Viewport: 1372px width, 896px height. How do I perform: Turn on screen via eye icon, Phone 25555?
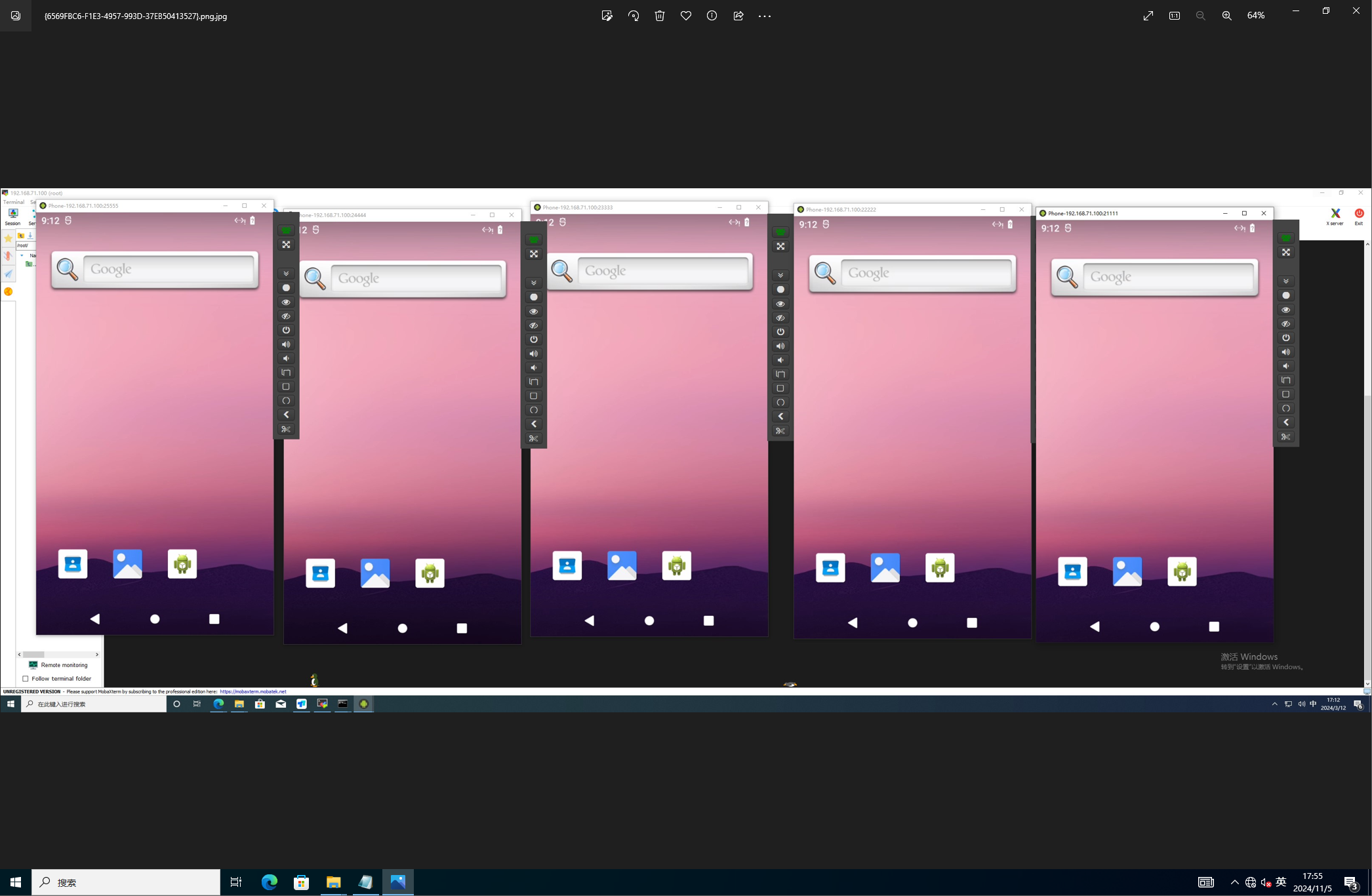pyautogui.click(x=286, y=302)
